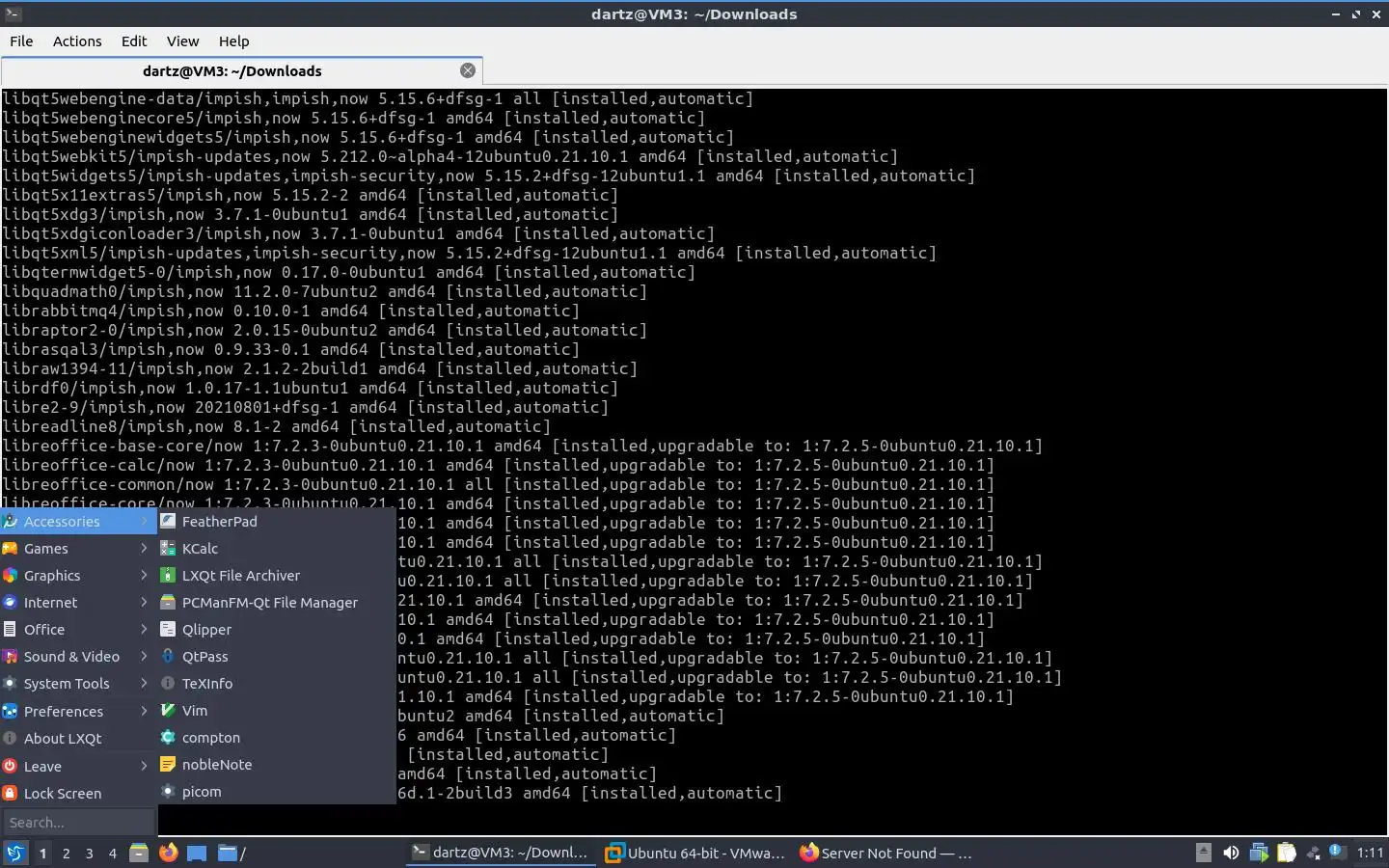Click the terminal window menu icon in title bar
Screen dimensions: 1389x868
[x=13, y=14]
